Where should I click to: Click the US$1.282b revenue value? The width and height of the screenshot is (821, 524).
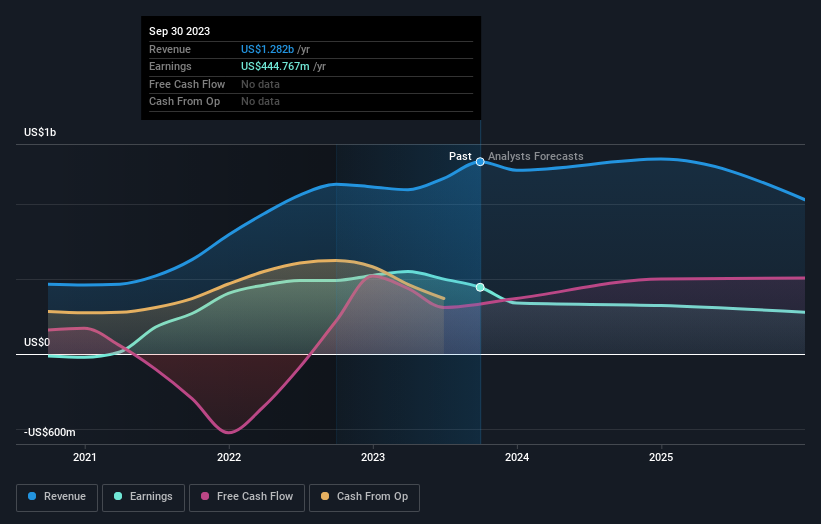(267, 49)
